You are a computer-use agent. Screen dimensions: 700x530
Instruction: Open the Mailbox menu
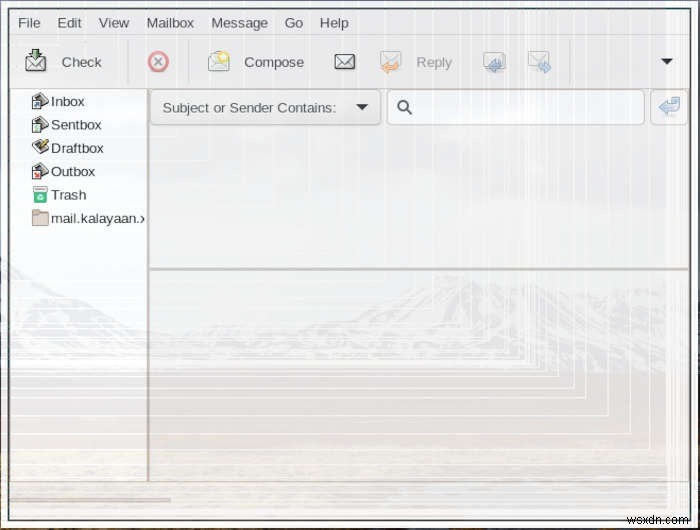click(x=170, y=23)
